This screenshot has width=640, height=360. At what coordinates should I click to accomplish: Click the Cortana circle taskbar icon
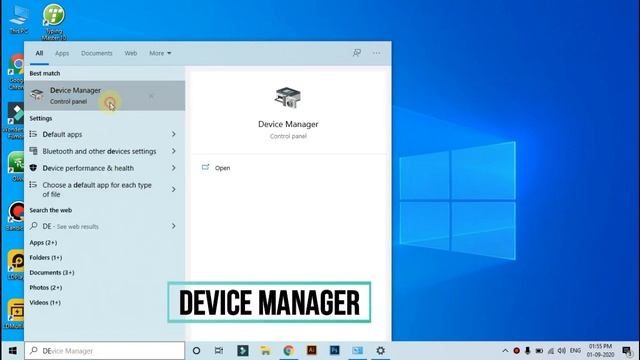coord(196,351)
